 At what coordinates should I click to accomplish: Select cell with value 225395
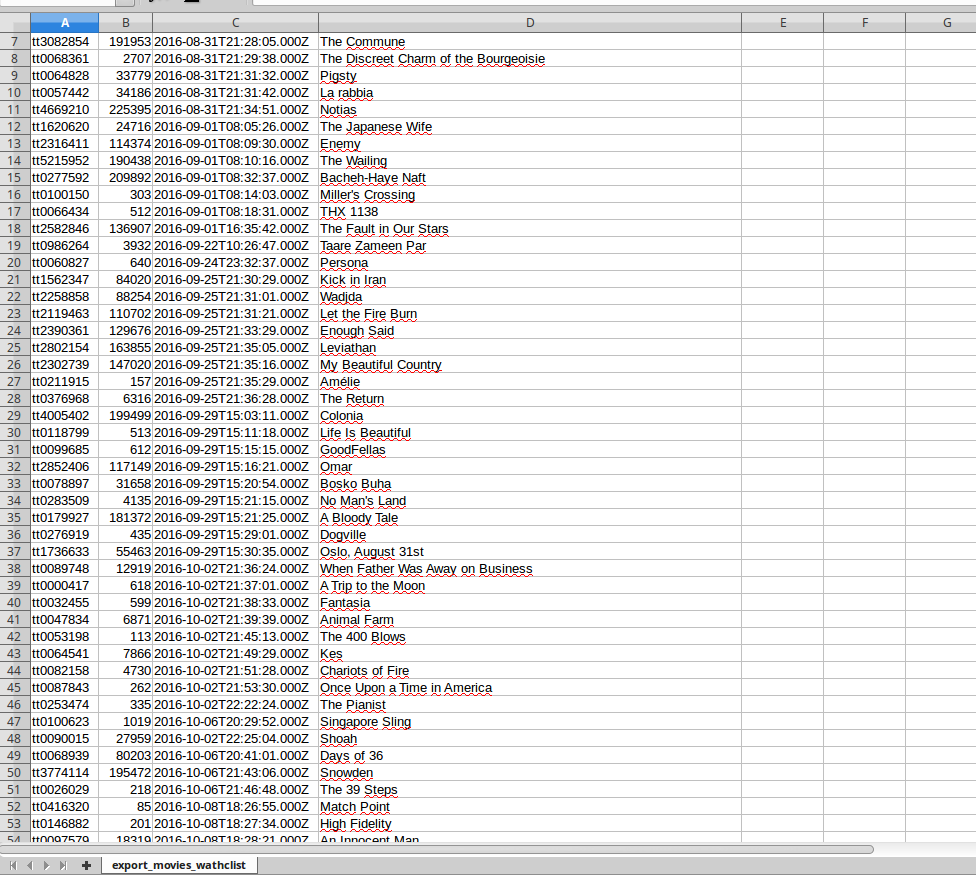tap(126, 110)
